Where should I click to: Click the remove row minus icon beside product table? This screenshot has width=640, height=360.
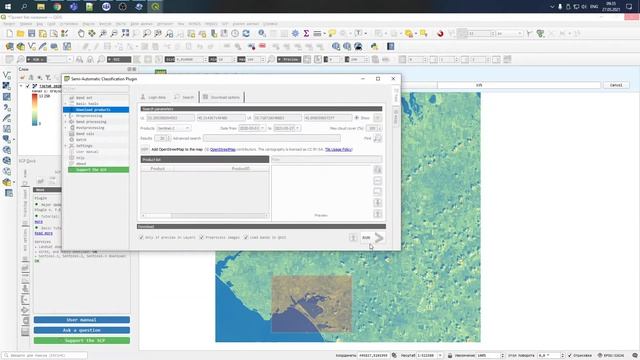[378, 180]
